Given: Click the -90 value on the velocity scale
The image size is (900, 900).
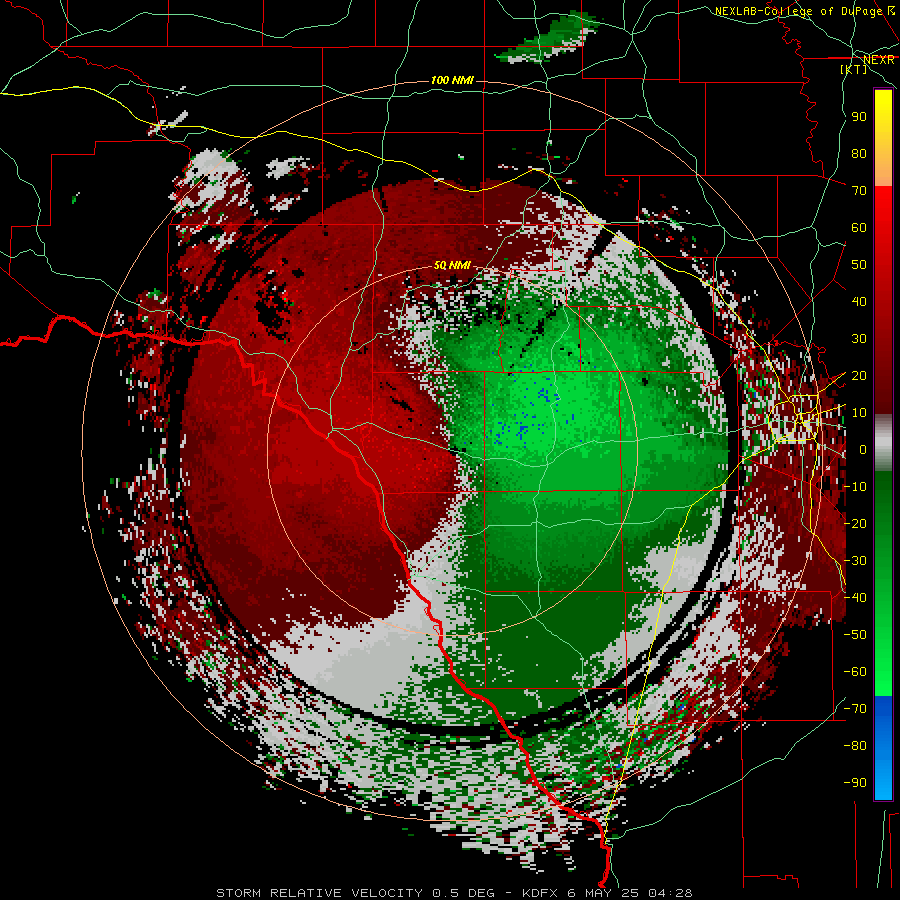Looking at the screenshot, I should 855,783.
